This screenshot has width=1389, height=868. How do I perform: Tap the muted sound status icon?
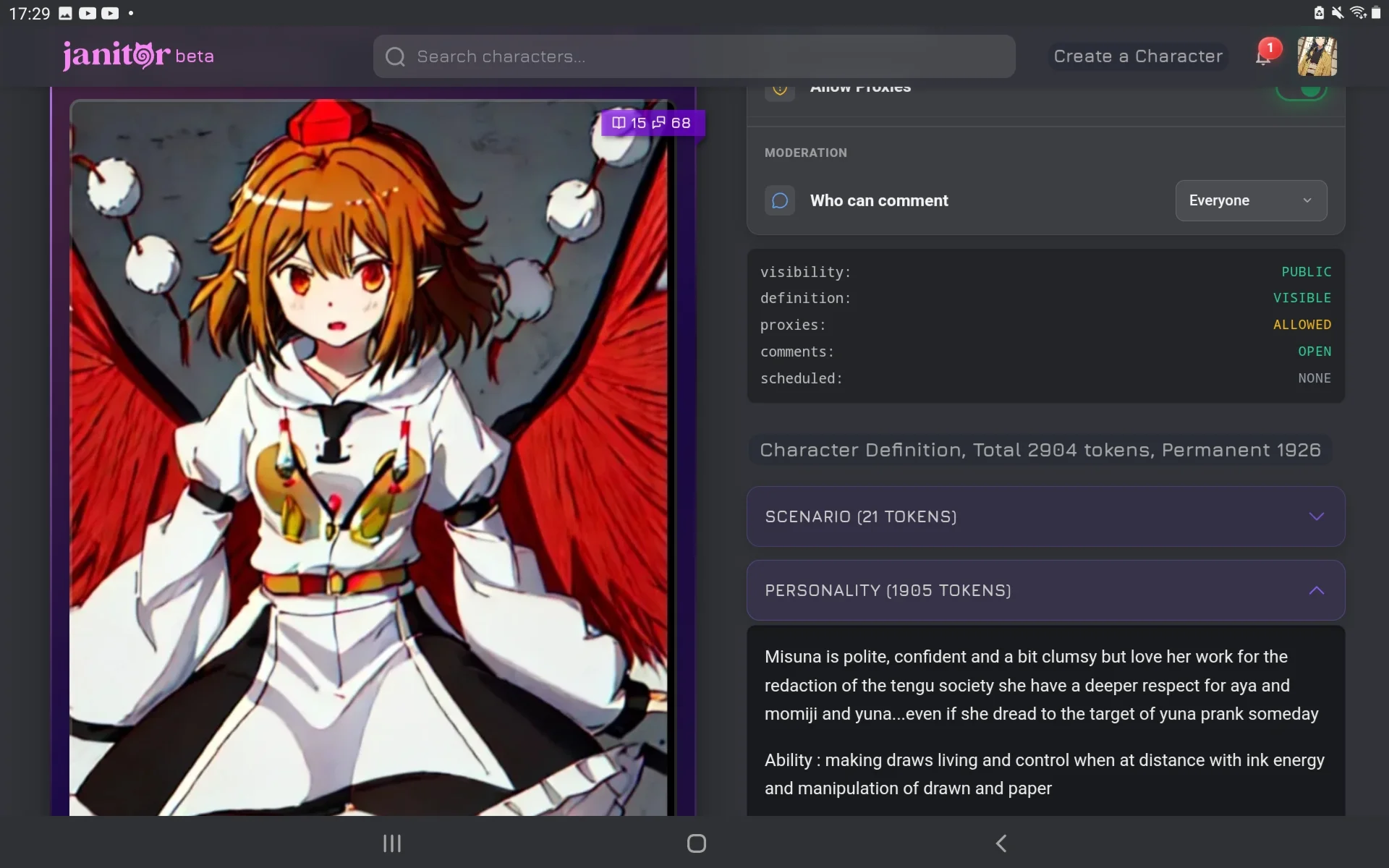(x=1338, y=12)
